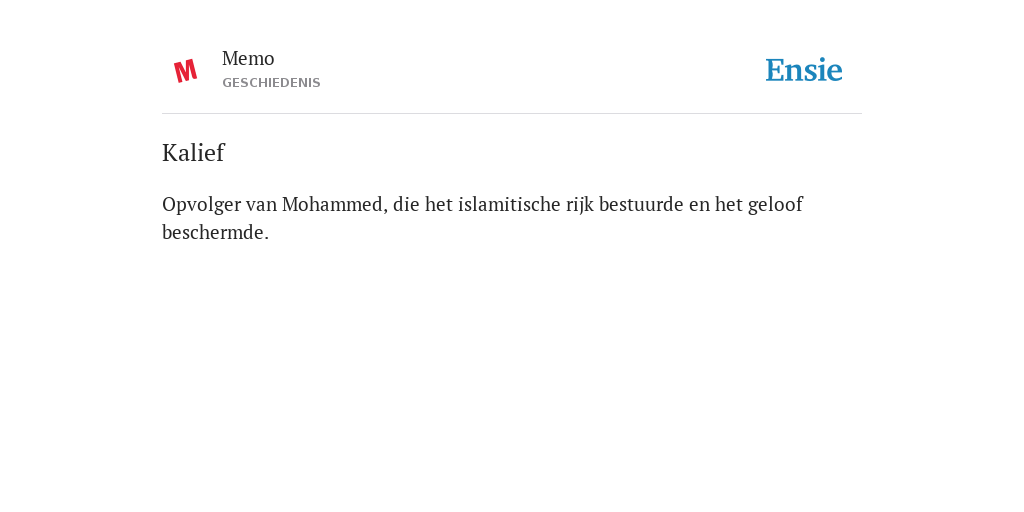Click the word bestuurde in the definition

click(641, 204)
